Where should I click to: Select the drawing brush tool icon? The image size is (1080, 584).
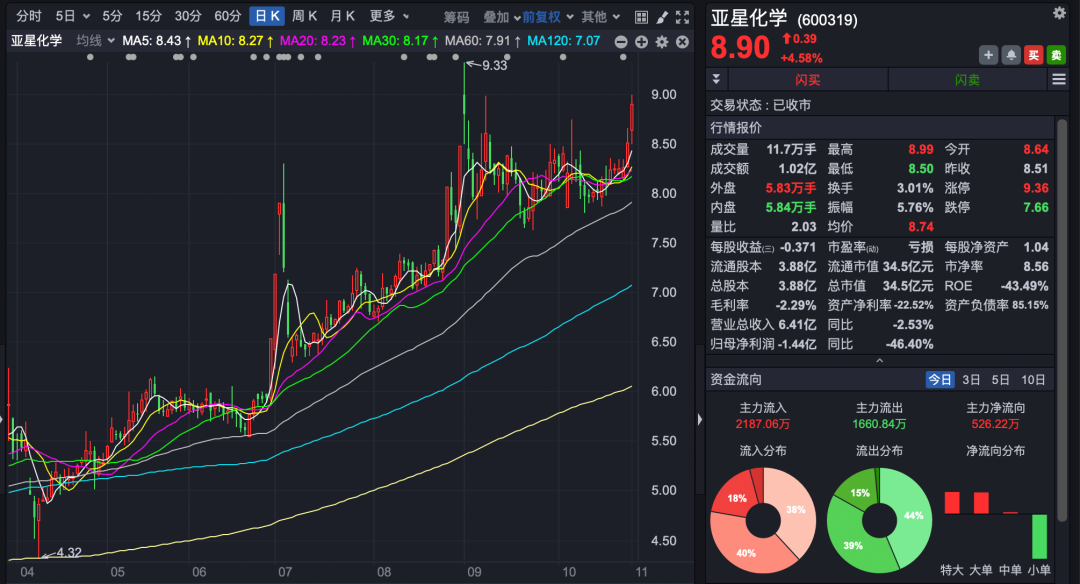pyautogui.click(x=660, y=17)
